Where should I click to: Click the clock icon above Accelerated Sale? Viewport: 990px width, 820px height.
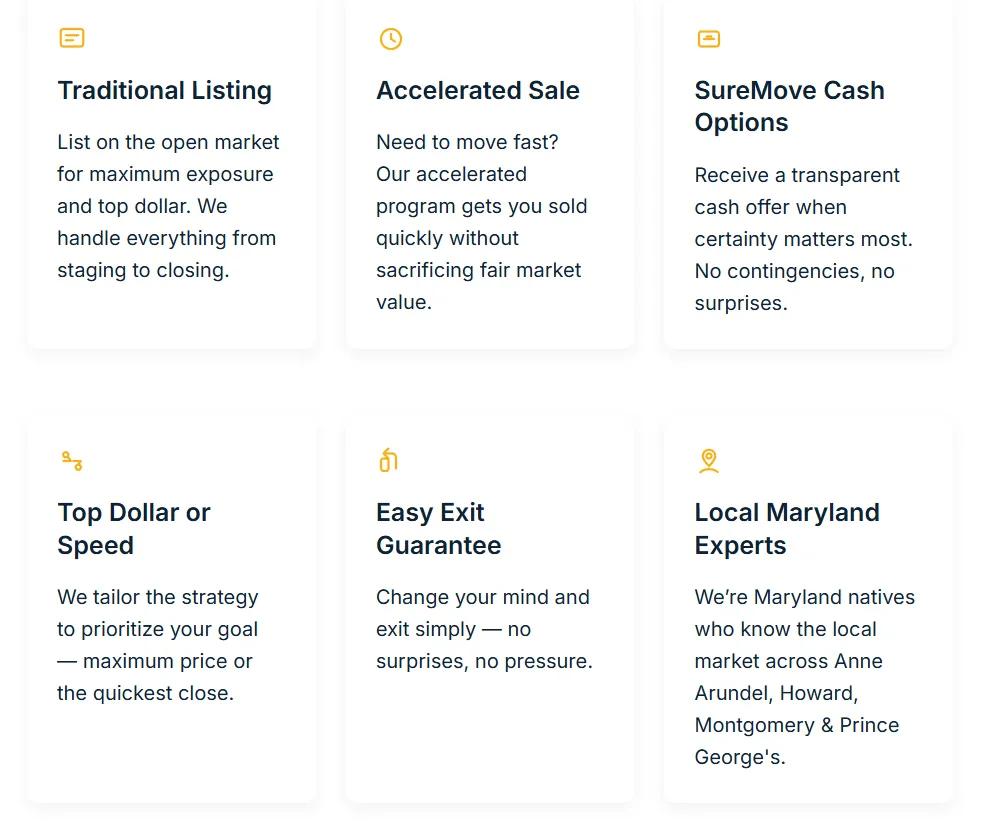click(390, 39)
